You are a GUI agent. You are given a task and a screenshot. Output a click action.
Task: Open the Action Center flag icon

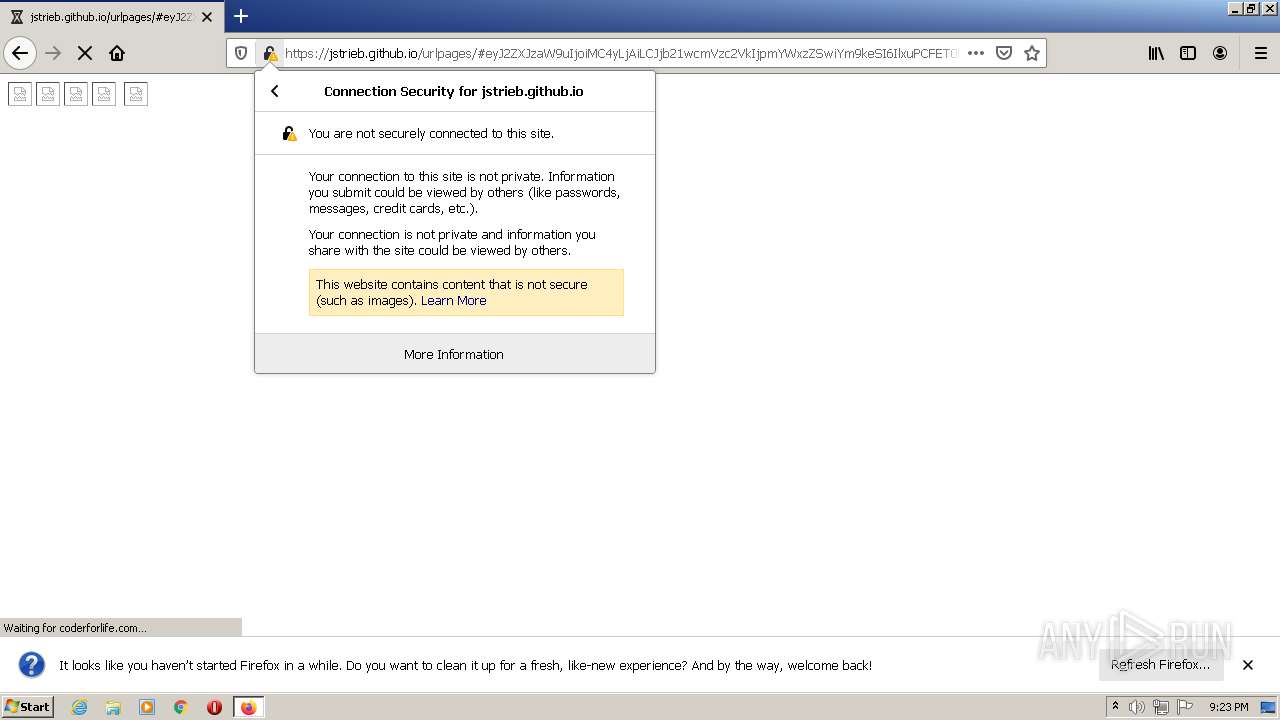(x=1185, y=707)
